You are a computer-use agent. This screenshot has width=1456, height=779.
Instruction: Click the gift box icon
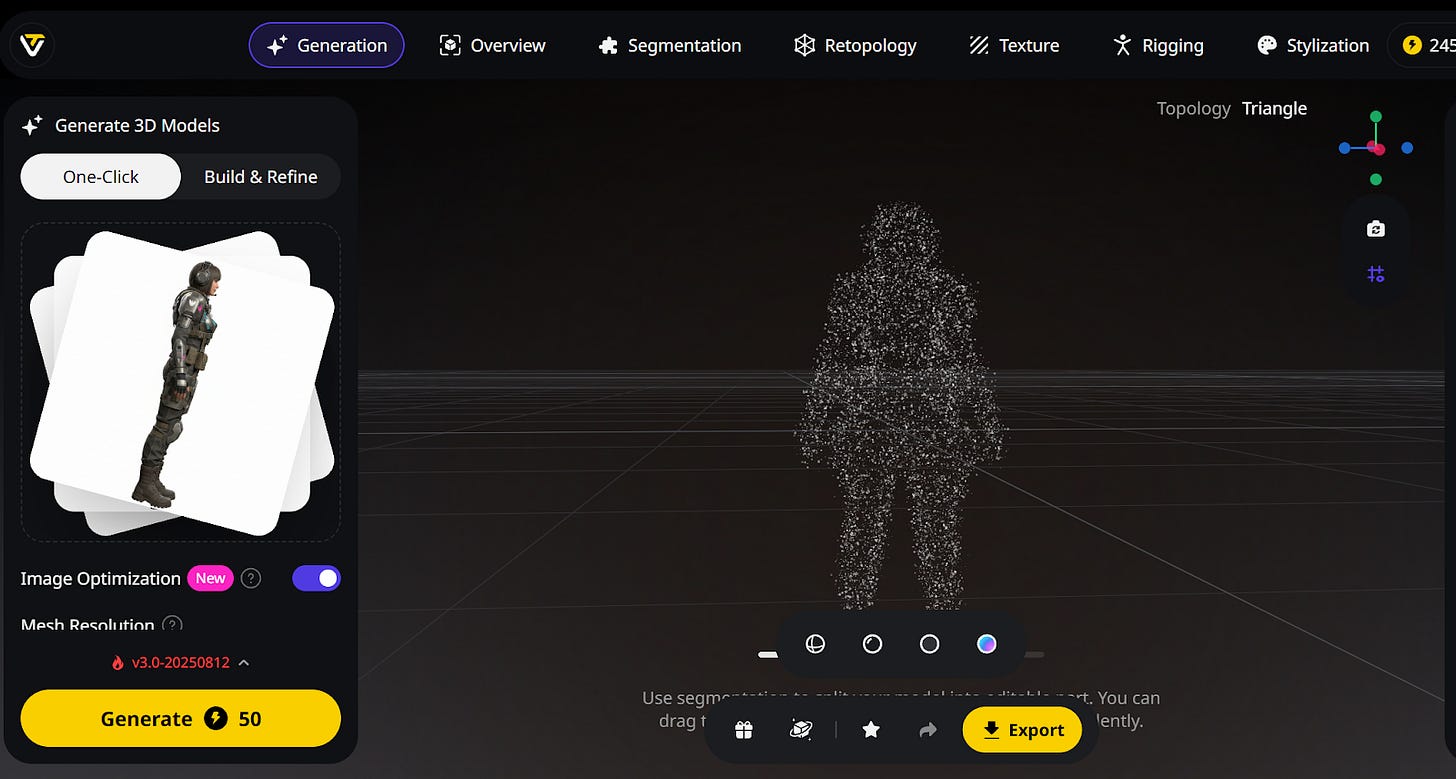(x=743, y=730)
